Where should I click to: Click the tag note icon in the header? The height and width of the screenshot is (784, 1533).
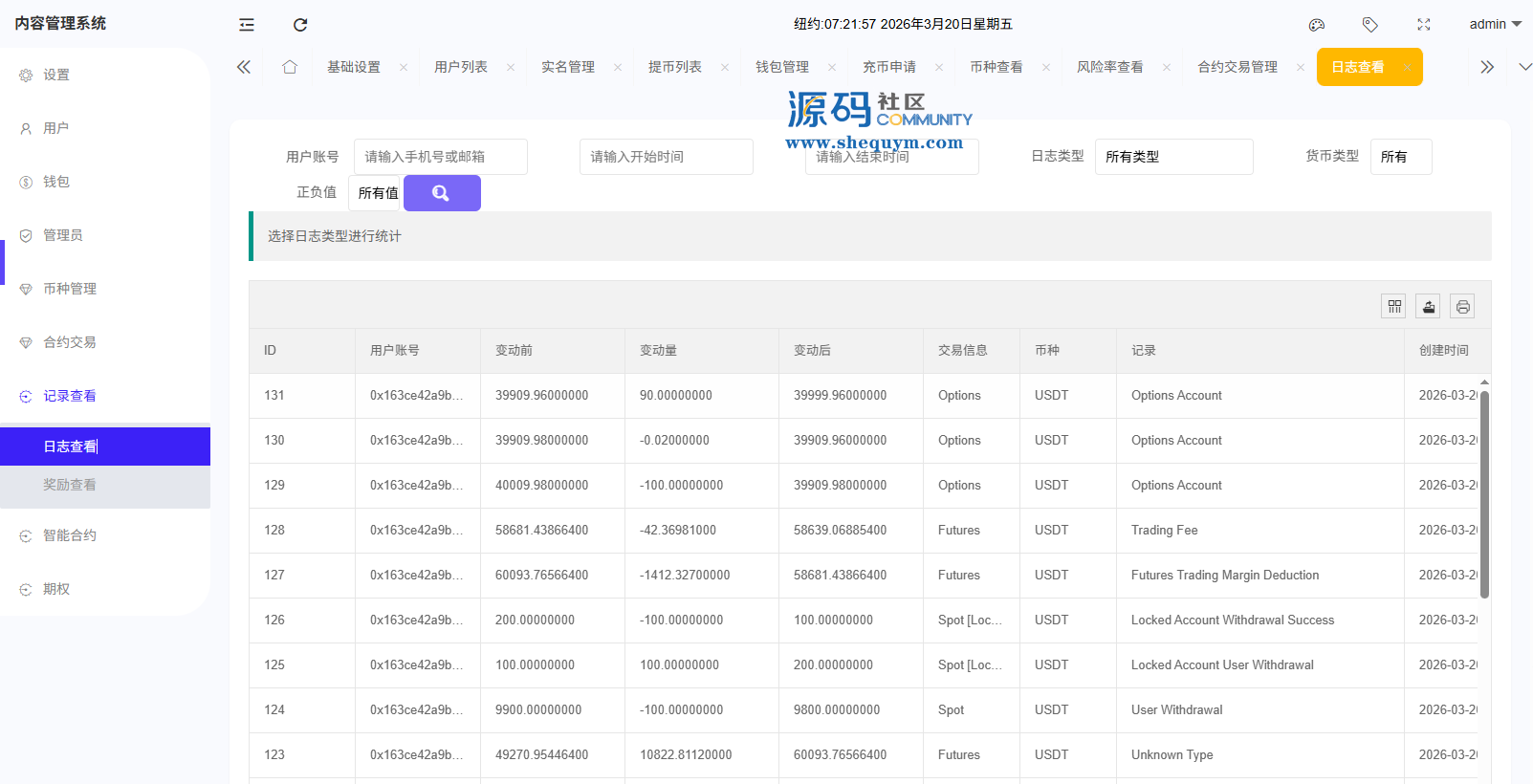(x=1369, y=25)
